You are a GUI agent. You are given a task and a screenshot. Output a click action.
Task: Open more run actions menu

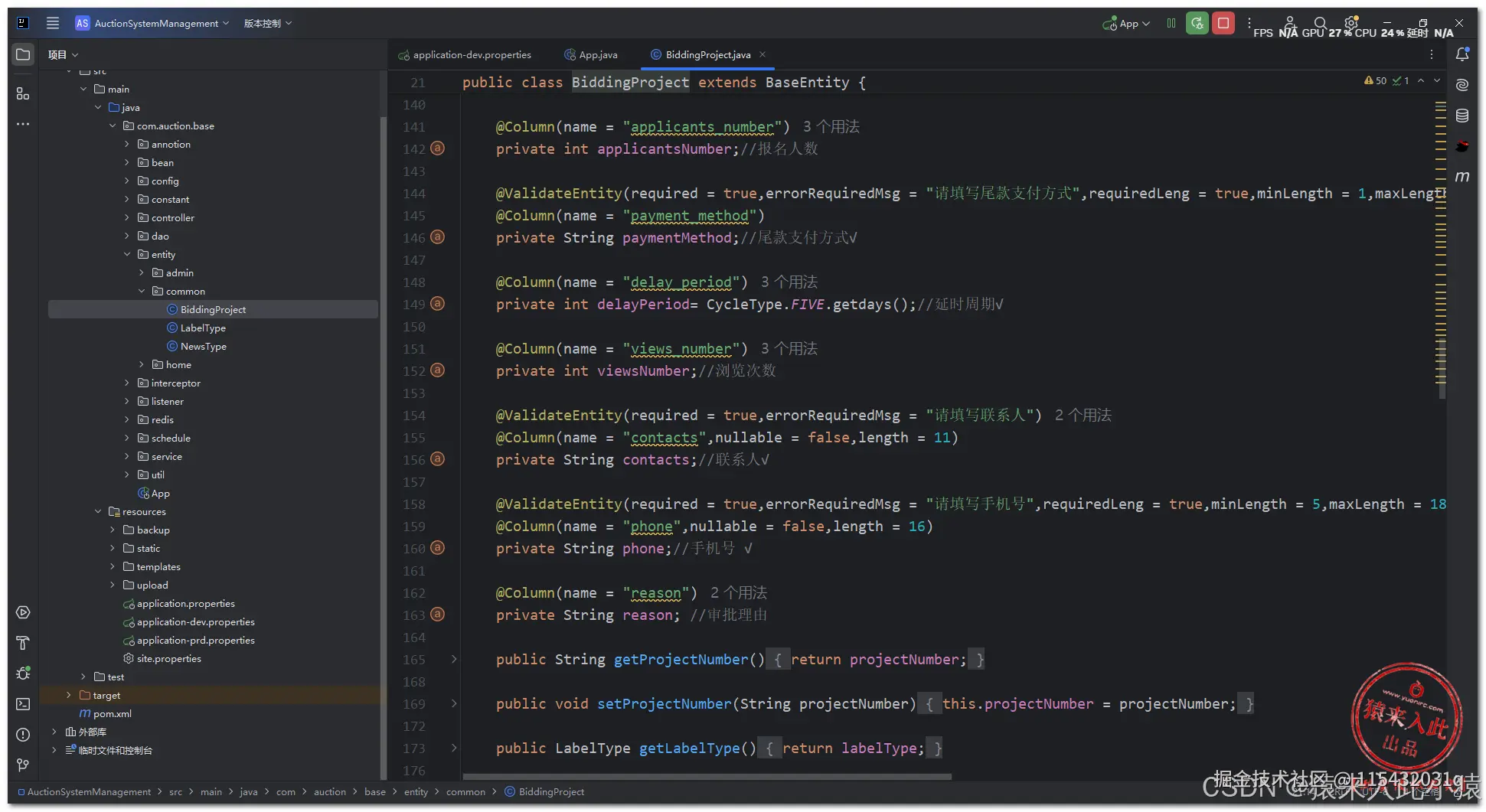coord(1249,23)
